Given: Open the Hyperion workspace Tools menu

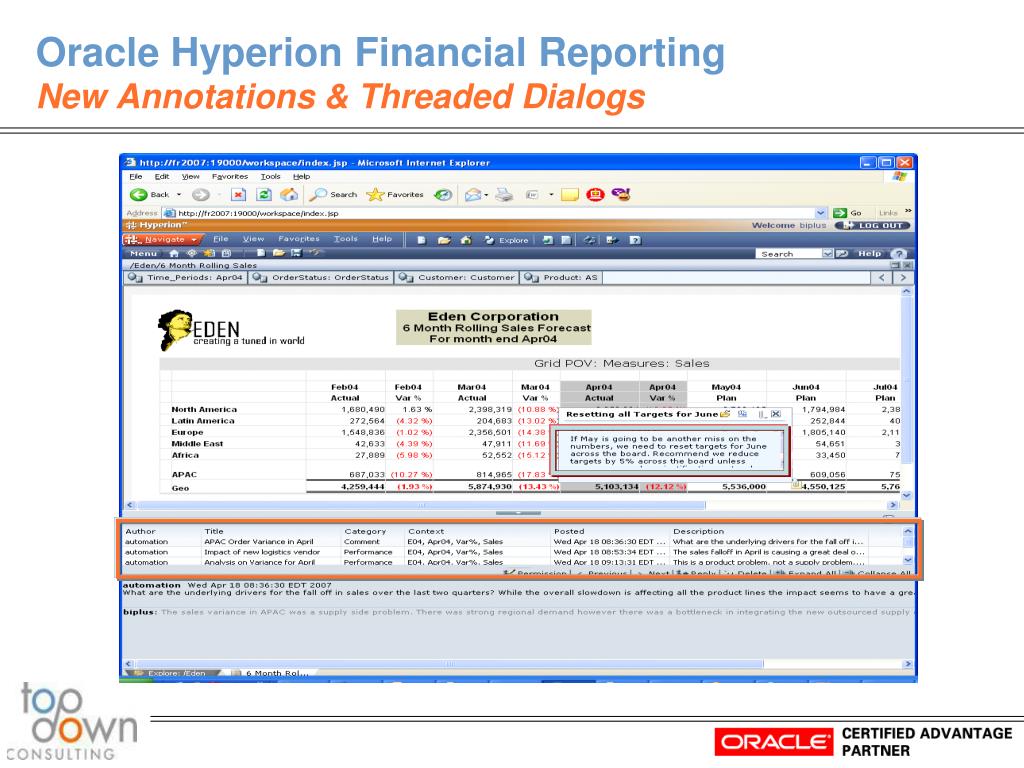Looking at the screenshot, I should [x=345, y=239].
